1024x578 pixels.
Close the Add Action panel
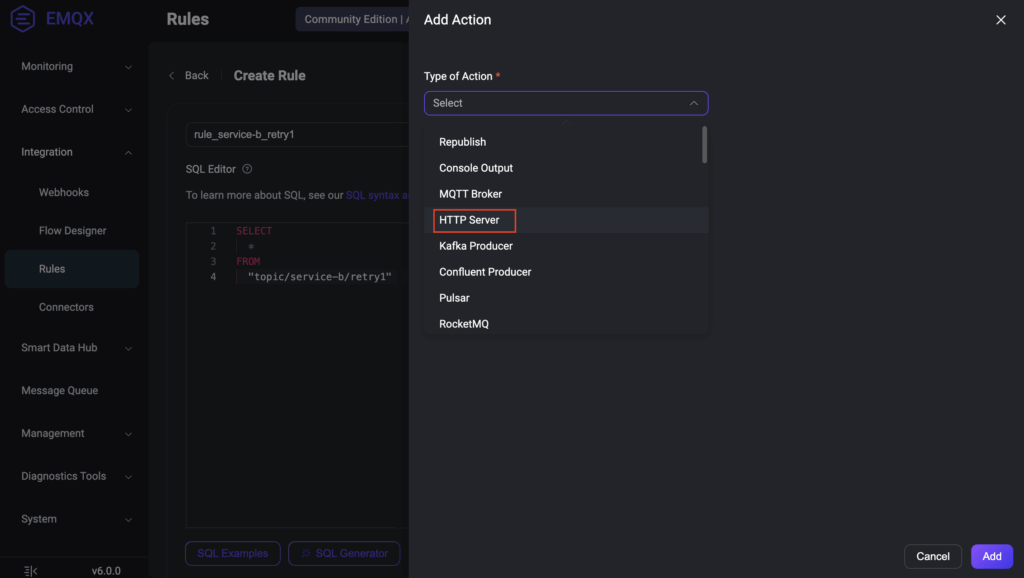click(1000, 20)
